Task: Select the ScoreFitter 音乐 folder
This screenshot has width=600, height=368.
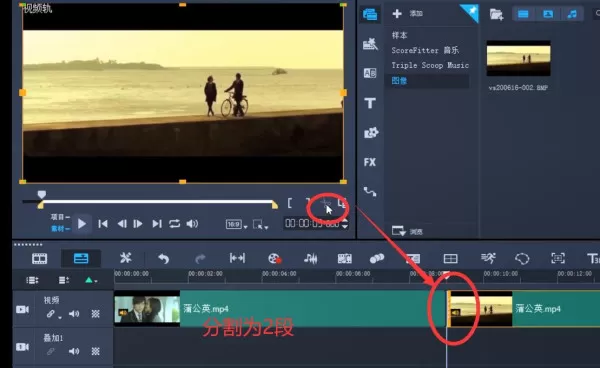Action: [x=425, y=50]
